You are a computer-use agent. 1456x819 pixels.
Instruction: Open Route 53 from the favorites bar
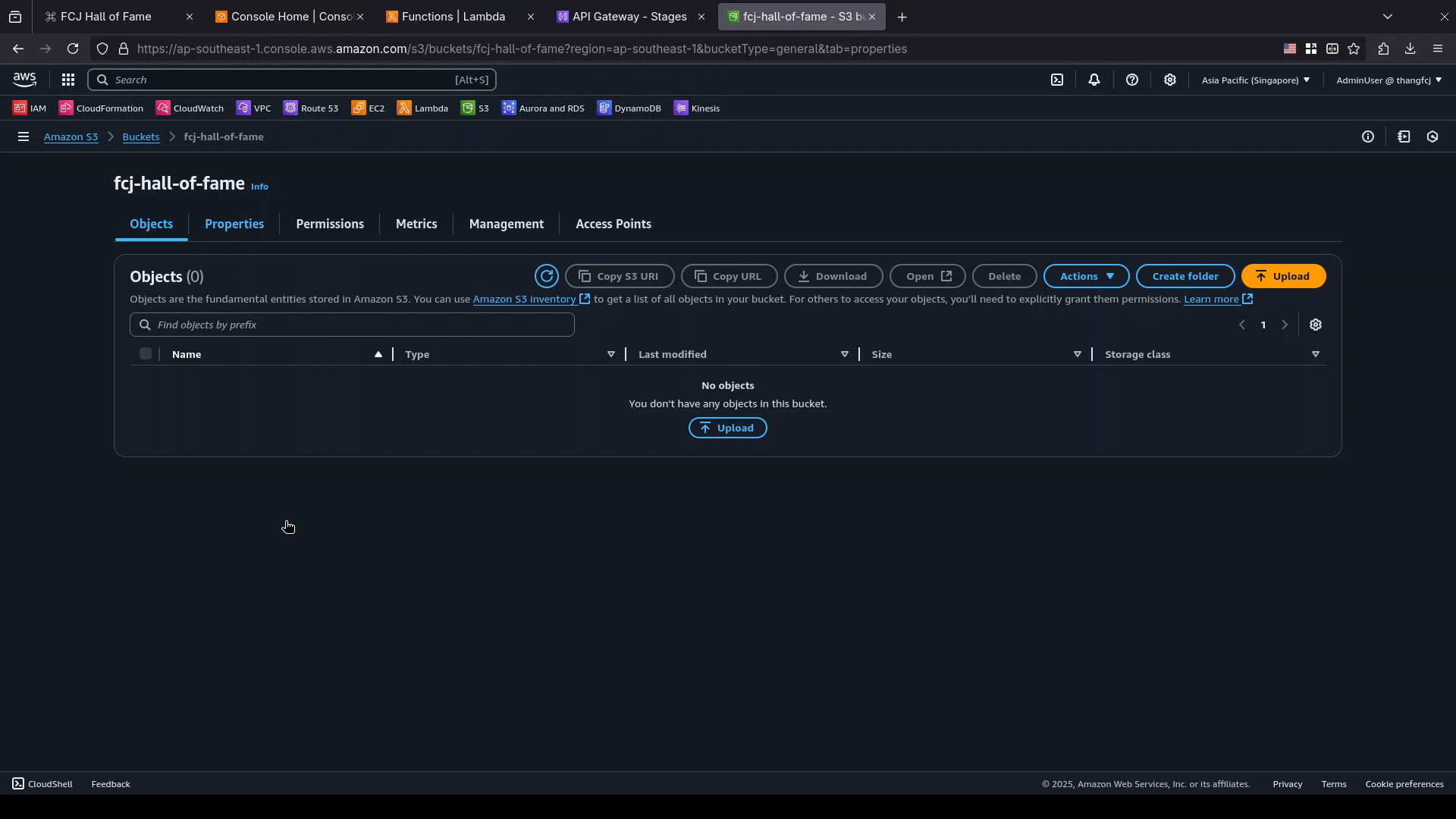(311, 108)
